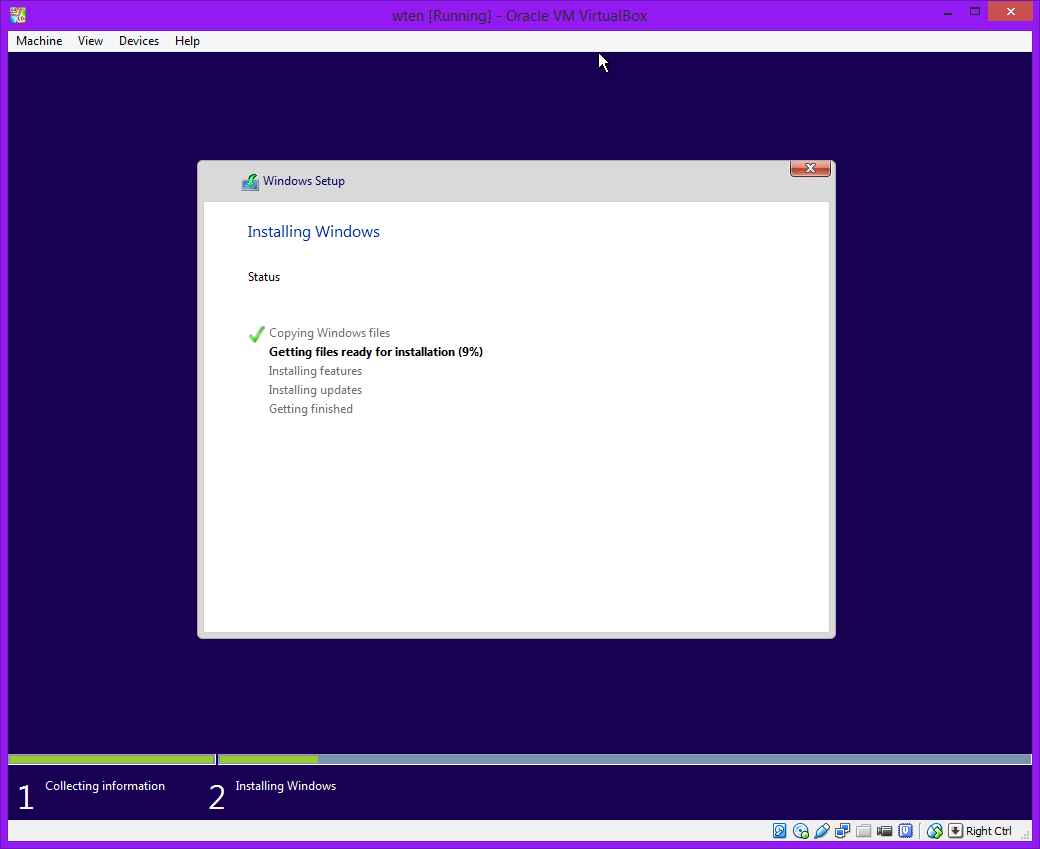This screenshot has height=849, width=1040.
Task: Click the Windows Setup icon in dialog
Action: [x=250, y=182]
